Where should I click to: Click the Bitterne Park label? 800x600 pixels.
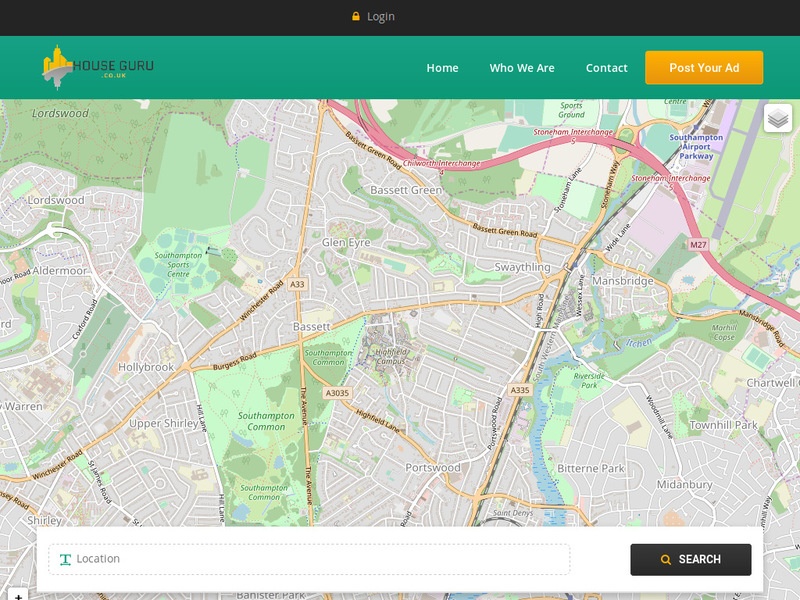(x=591, y=468)
